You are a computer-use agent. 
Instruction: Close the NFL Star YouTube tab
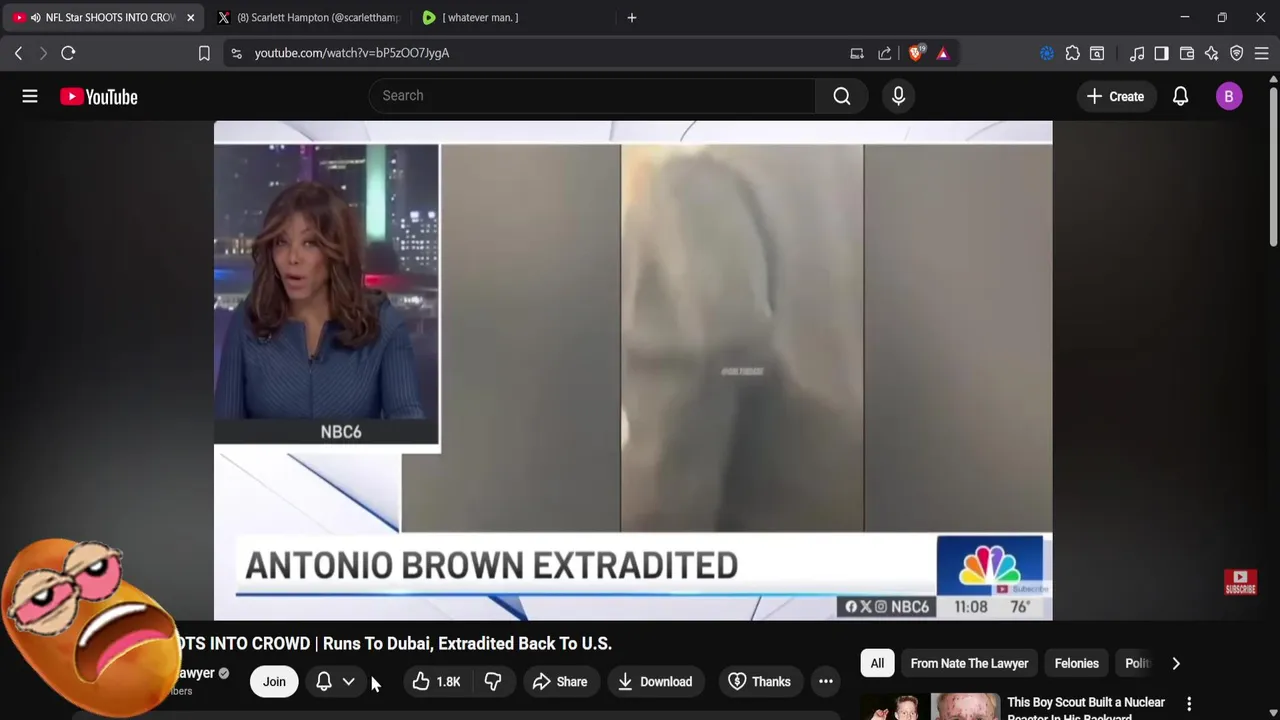(x=190, y=18)
